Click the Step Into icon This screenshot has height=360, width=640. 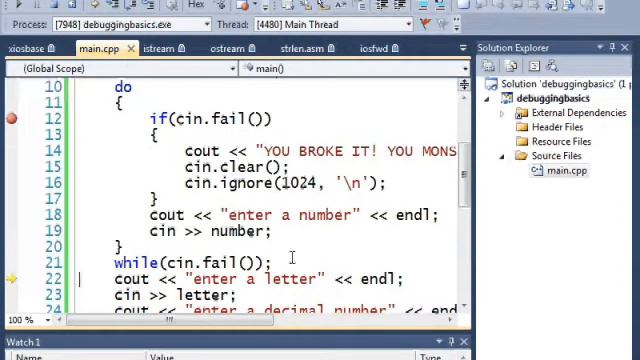[112, 4]
